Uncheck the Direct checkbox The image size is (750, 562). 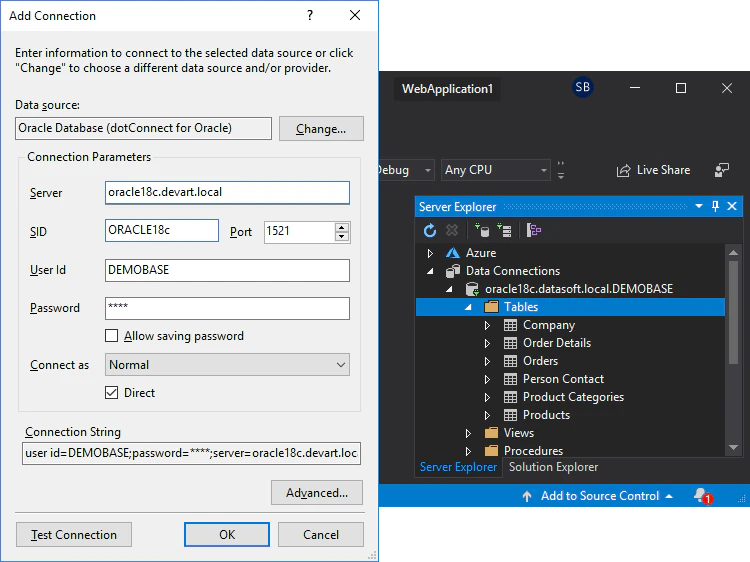[x=111, y=393]
